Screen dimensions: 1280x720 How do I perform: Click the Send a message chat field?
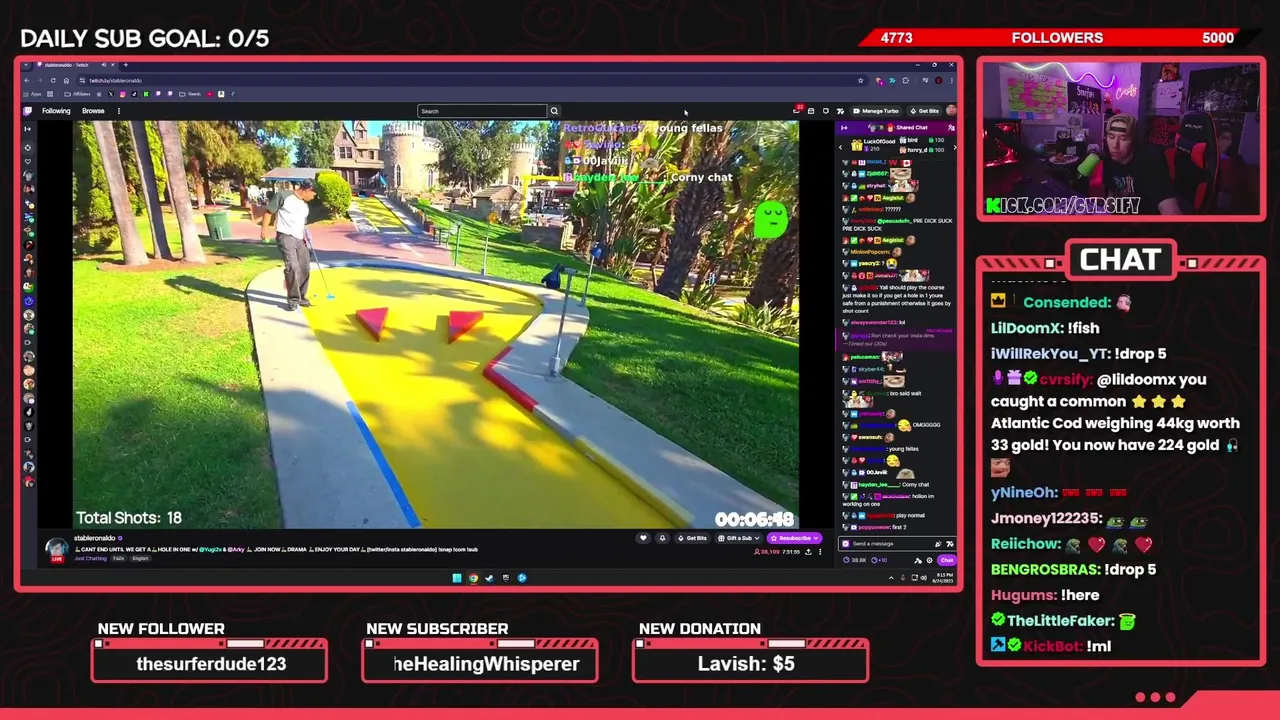(897, 544)
